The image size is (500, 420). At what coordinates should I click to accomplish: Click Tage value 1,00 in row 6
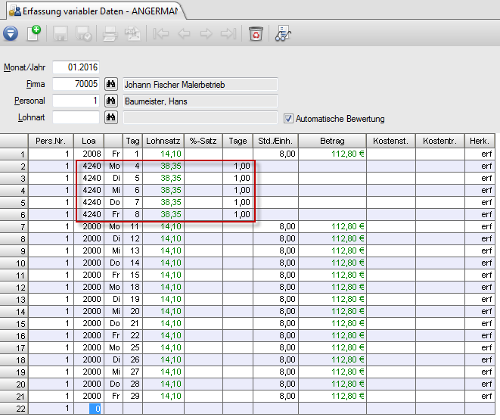point(238,214)
